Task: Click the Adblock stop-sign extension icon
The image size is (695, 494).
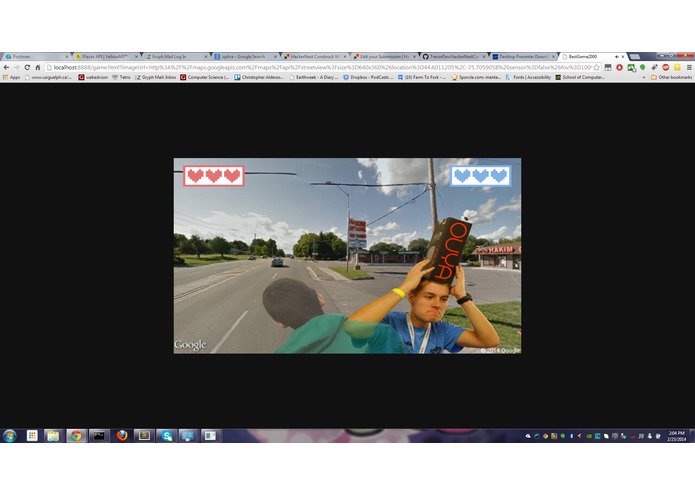Action: (665, 67)
